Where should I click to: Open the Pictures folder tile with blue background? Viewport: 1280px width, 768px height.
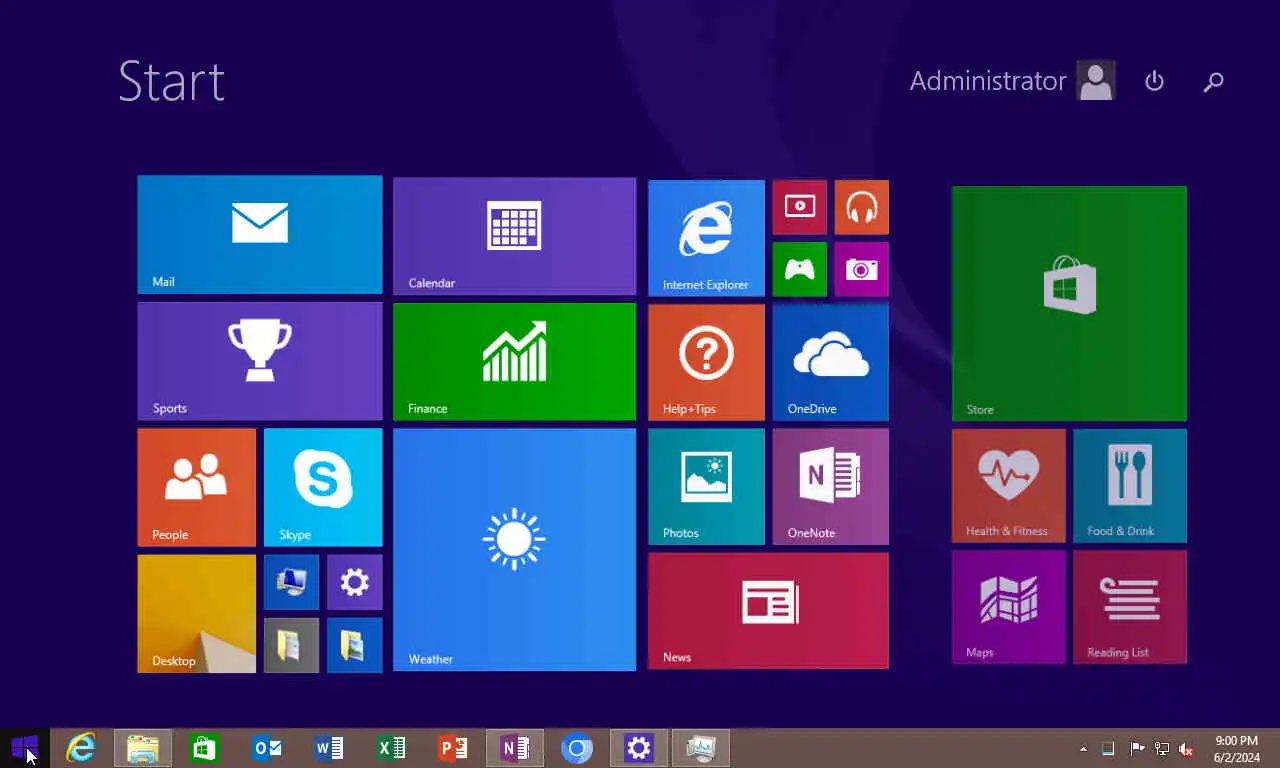point(355,645)
